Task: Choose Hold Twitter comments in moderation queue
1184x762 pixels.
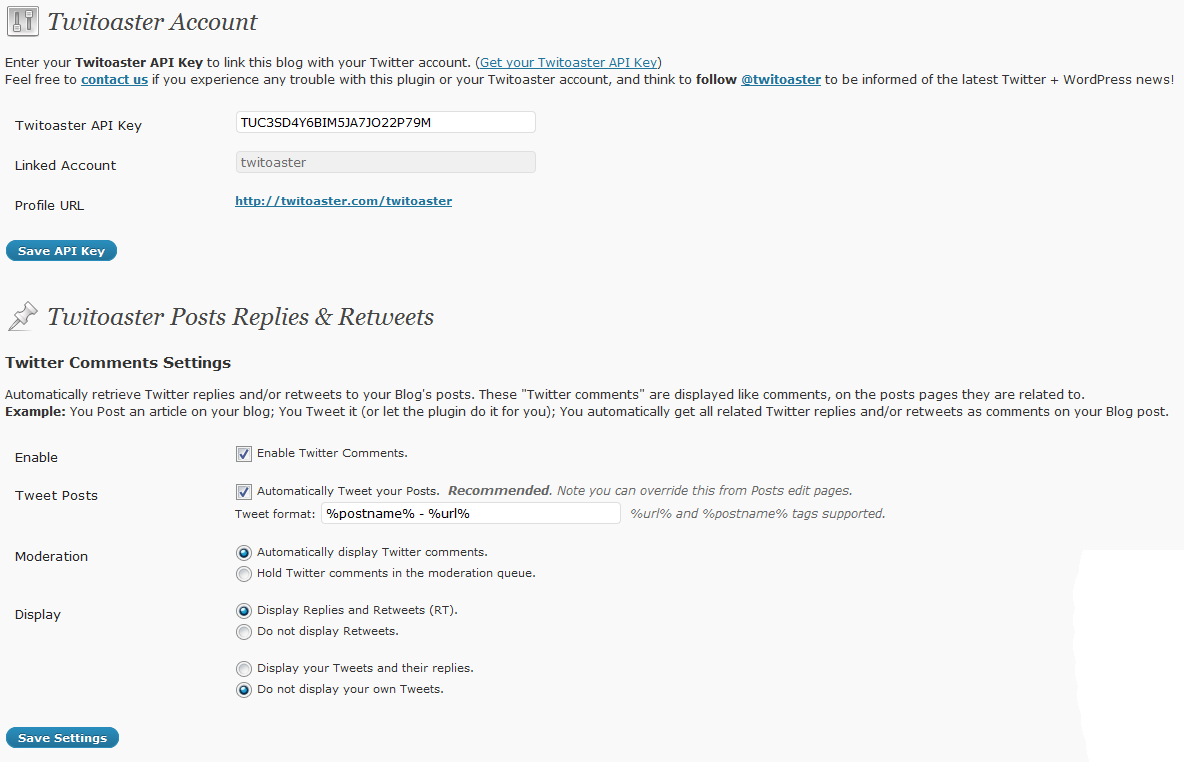Action: tap(244, 574)
